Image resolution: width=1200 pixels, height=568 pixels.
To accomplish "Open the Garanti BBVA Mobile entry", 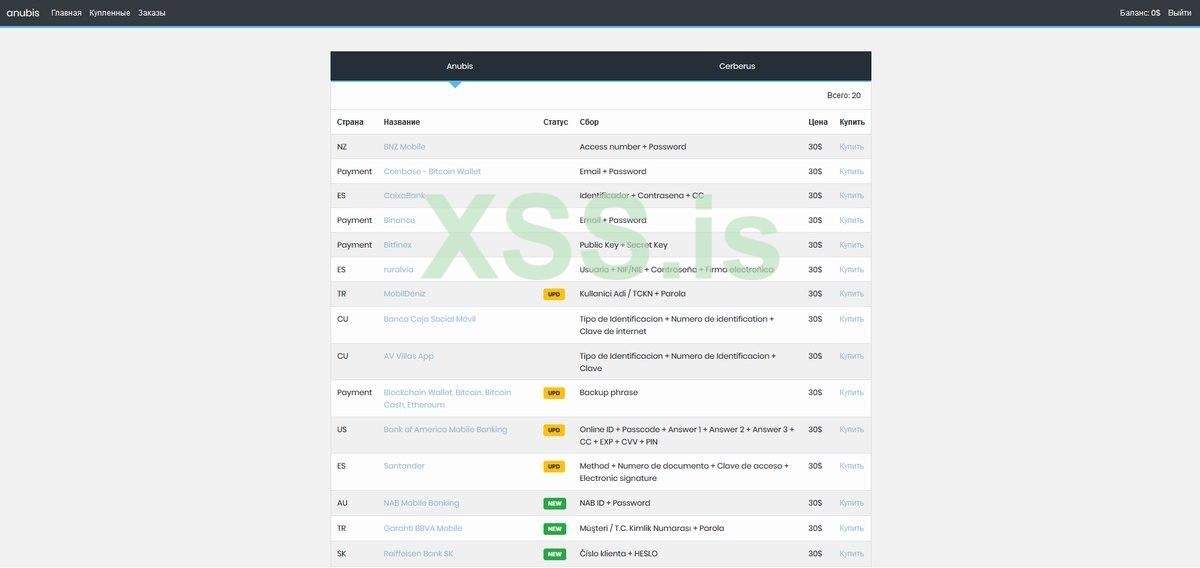I will pyautogui.click(x=423, y=528).
